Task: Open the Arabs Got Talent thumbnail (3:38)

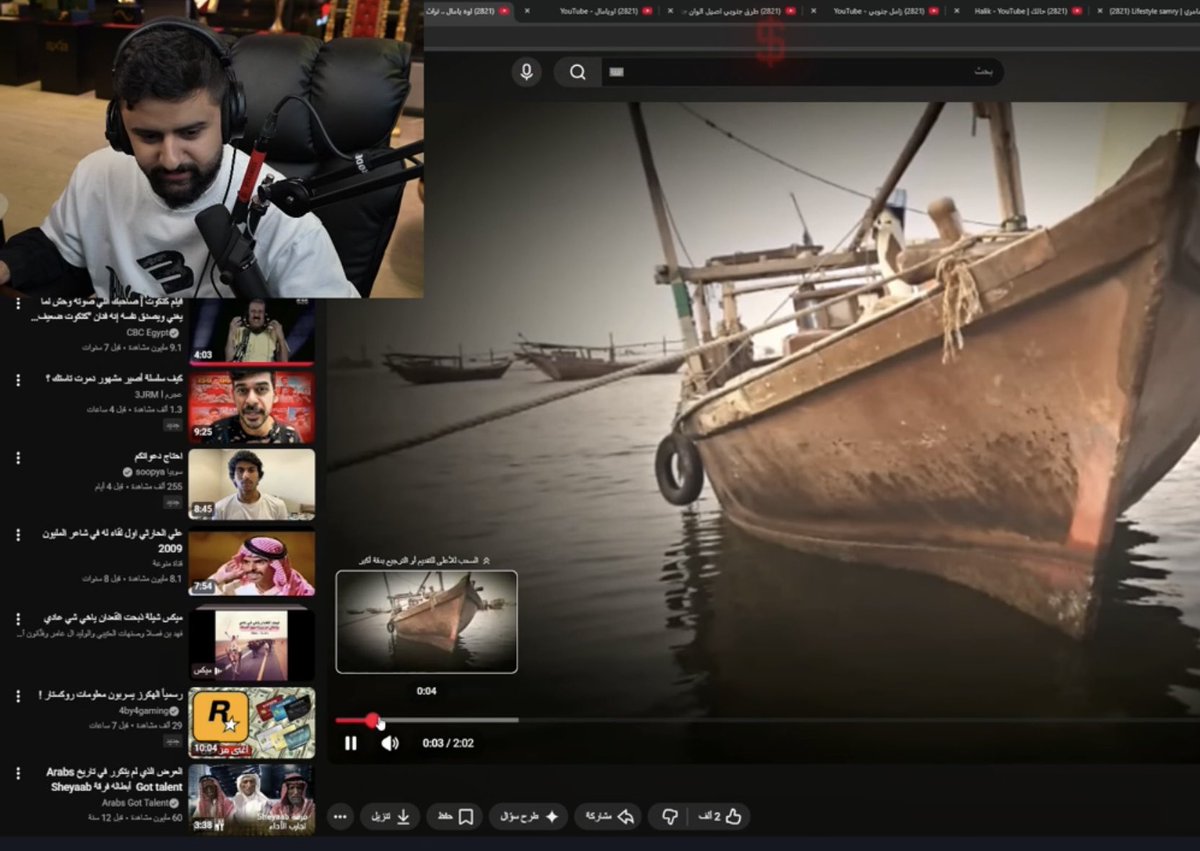Action: tap(252, 800)
